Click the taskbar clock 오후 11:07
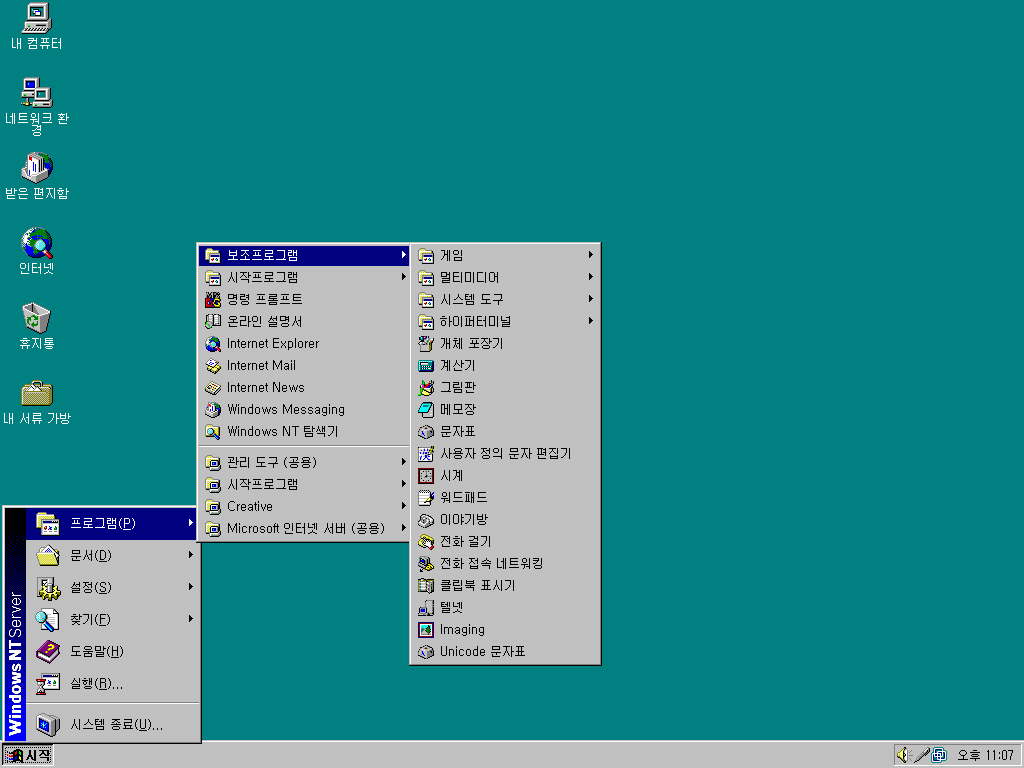1024x768 pixels. click(x=985, y=756)
